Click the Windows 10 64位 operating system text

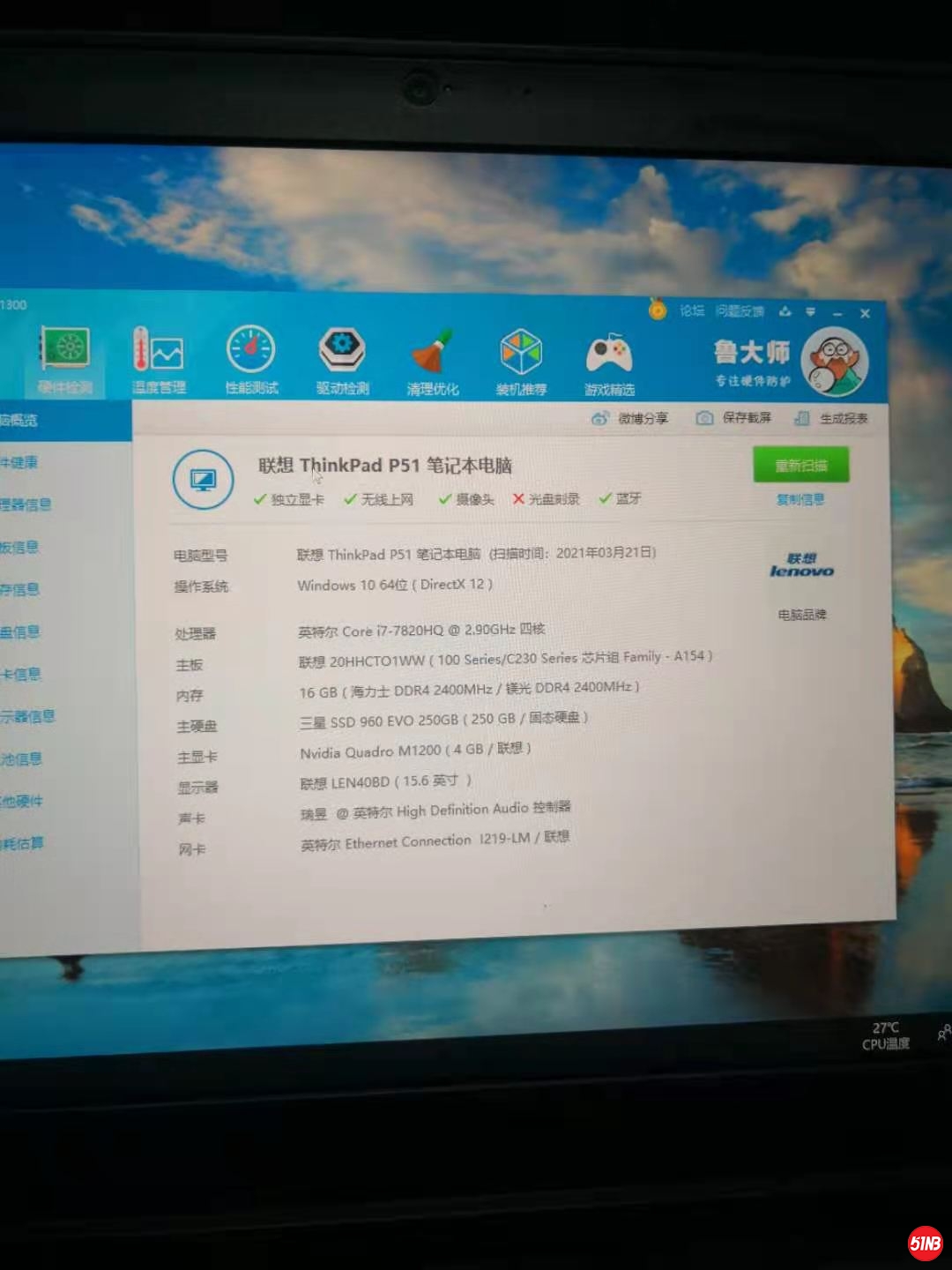(x=395, y=585)
